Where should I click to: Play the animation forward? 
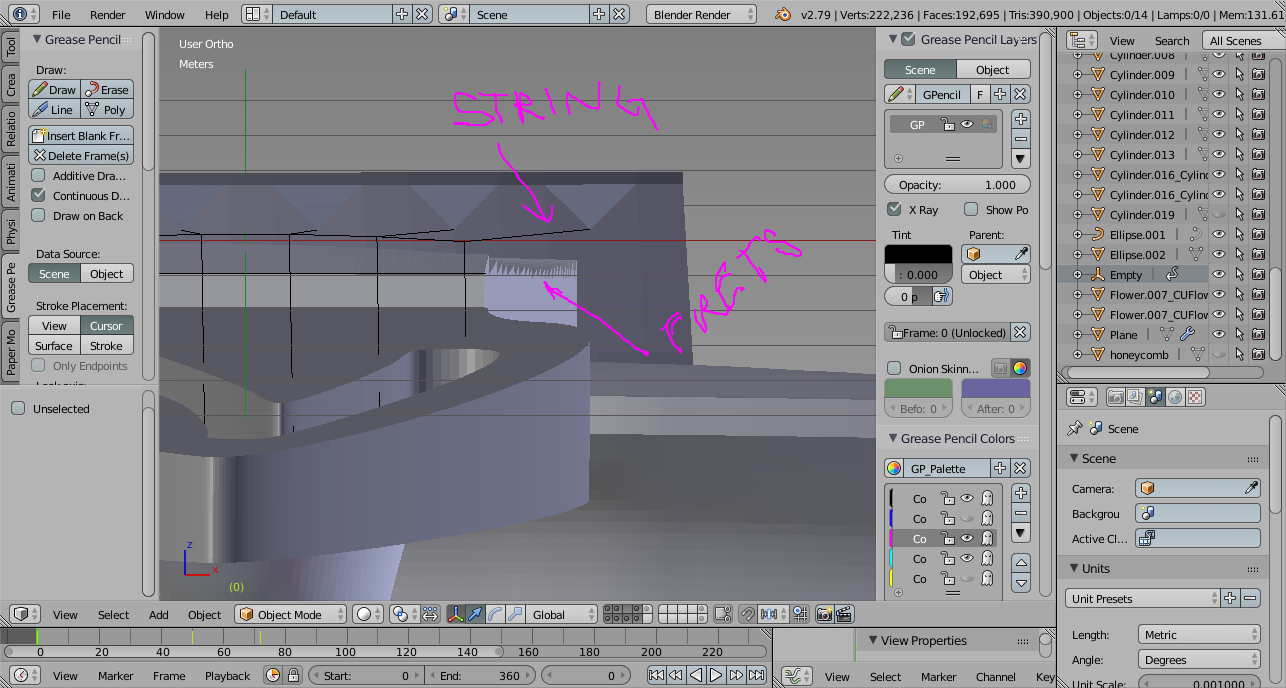(x=716, y=676)
